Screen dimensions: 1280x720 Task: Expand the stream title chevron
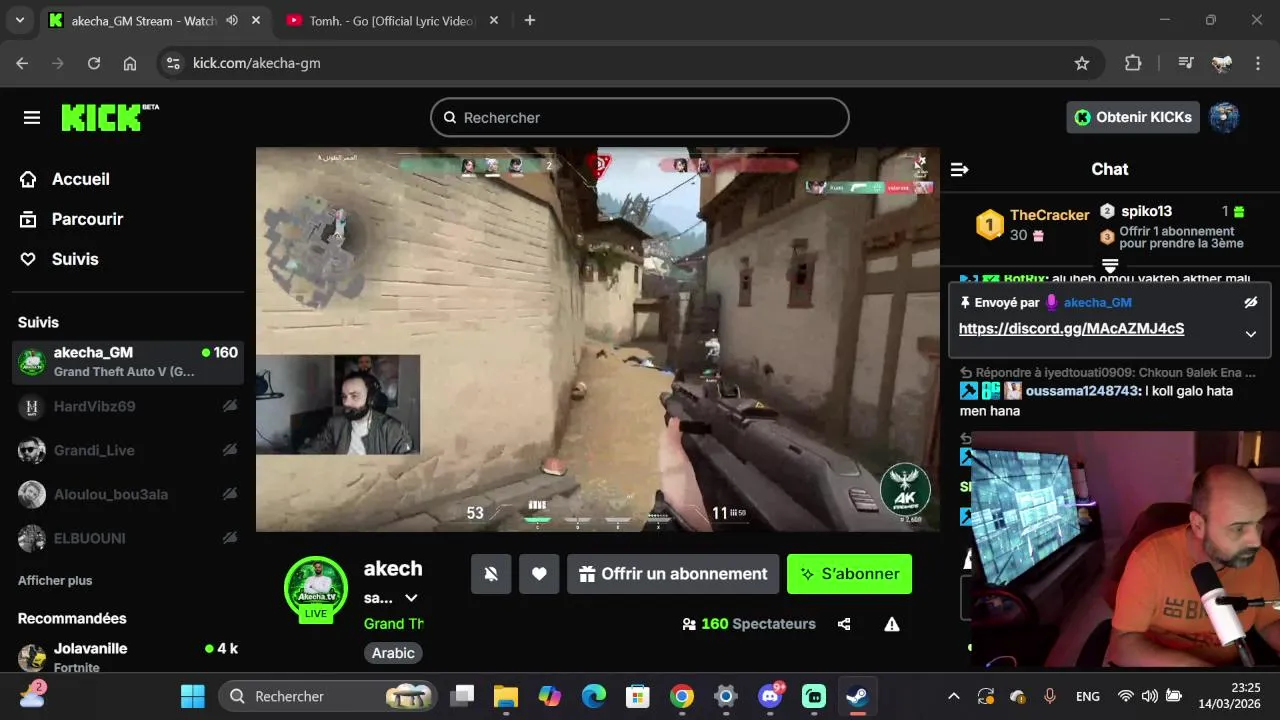[x=411, y=598]
